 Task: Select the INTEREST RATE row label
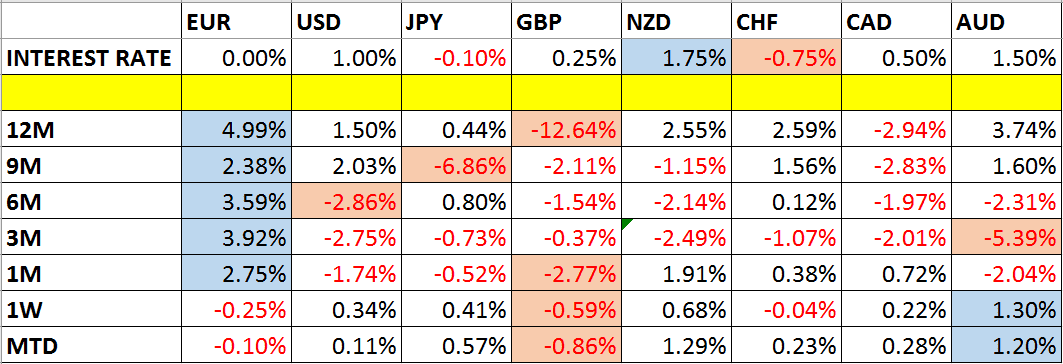click(x=89, y=58)
